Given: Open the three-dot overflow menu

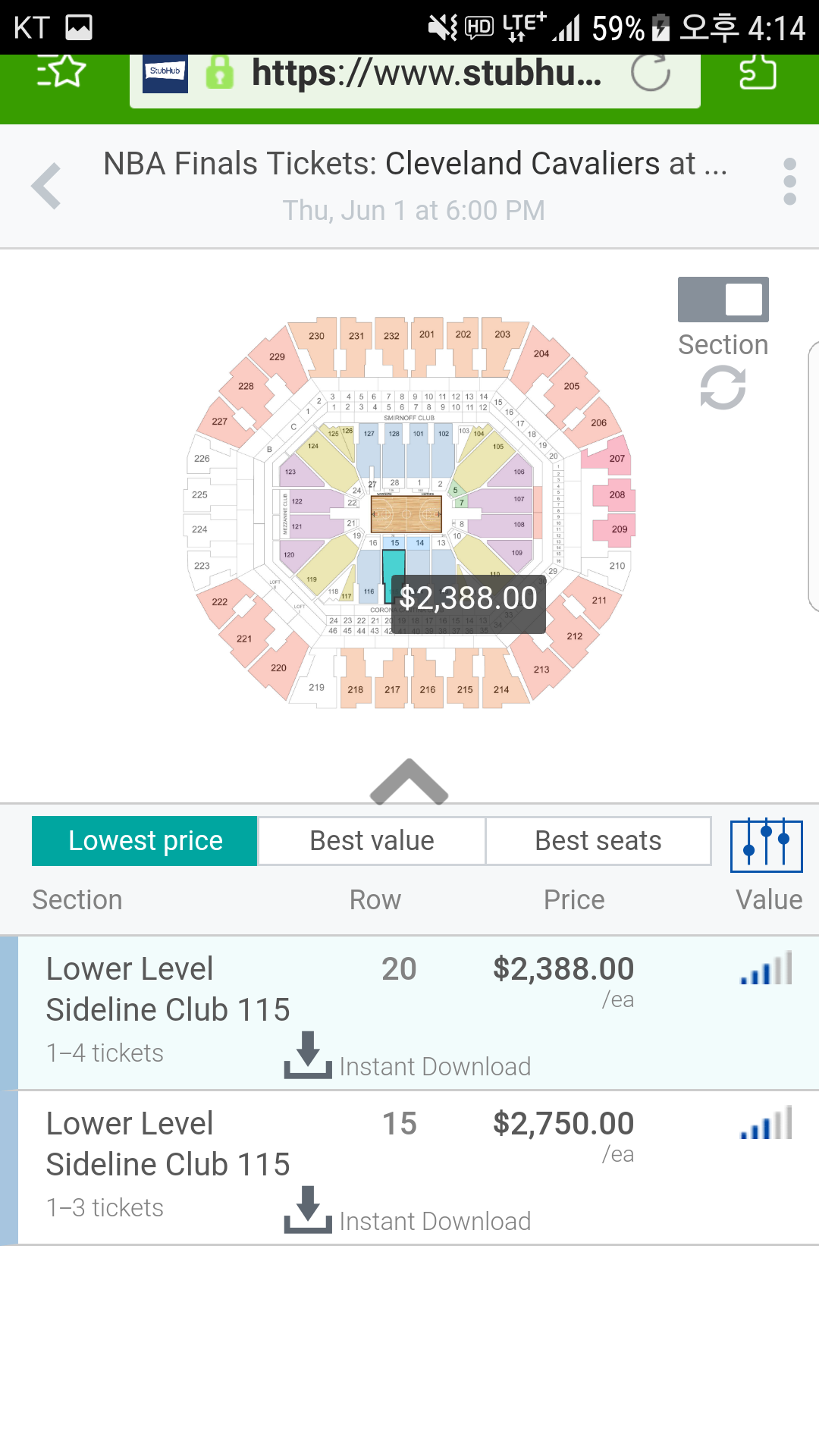Looking at the screenshot, I should [x=789, y=182].
